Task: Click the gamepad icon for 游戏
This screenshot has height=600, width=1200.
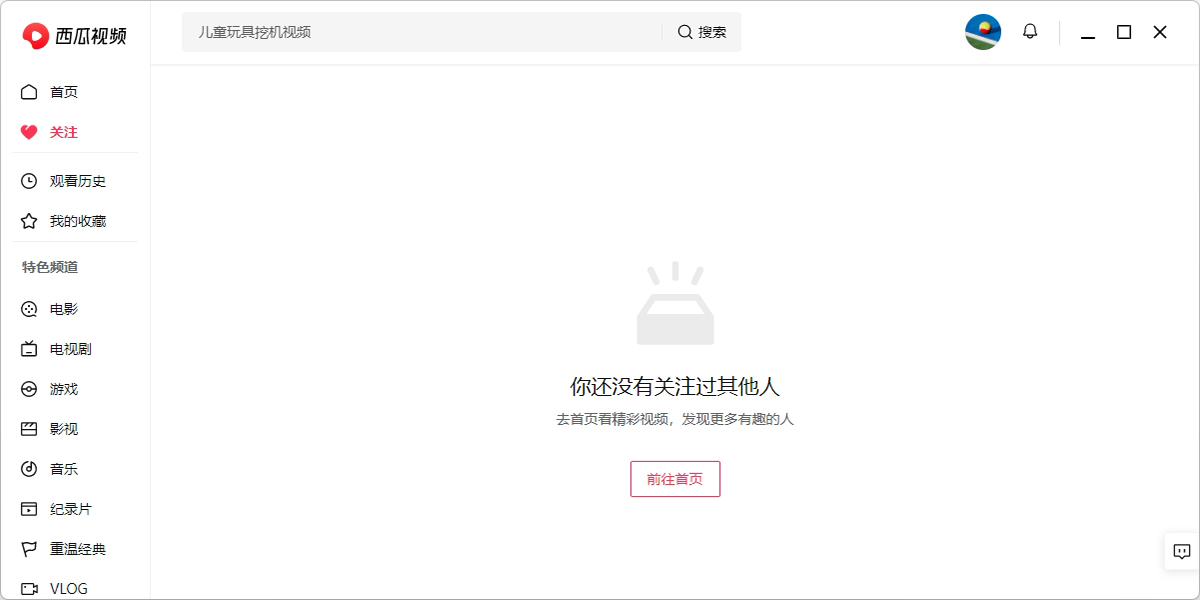Action: coord(29,389)
